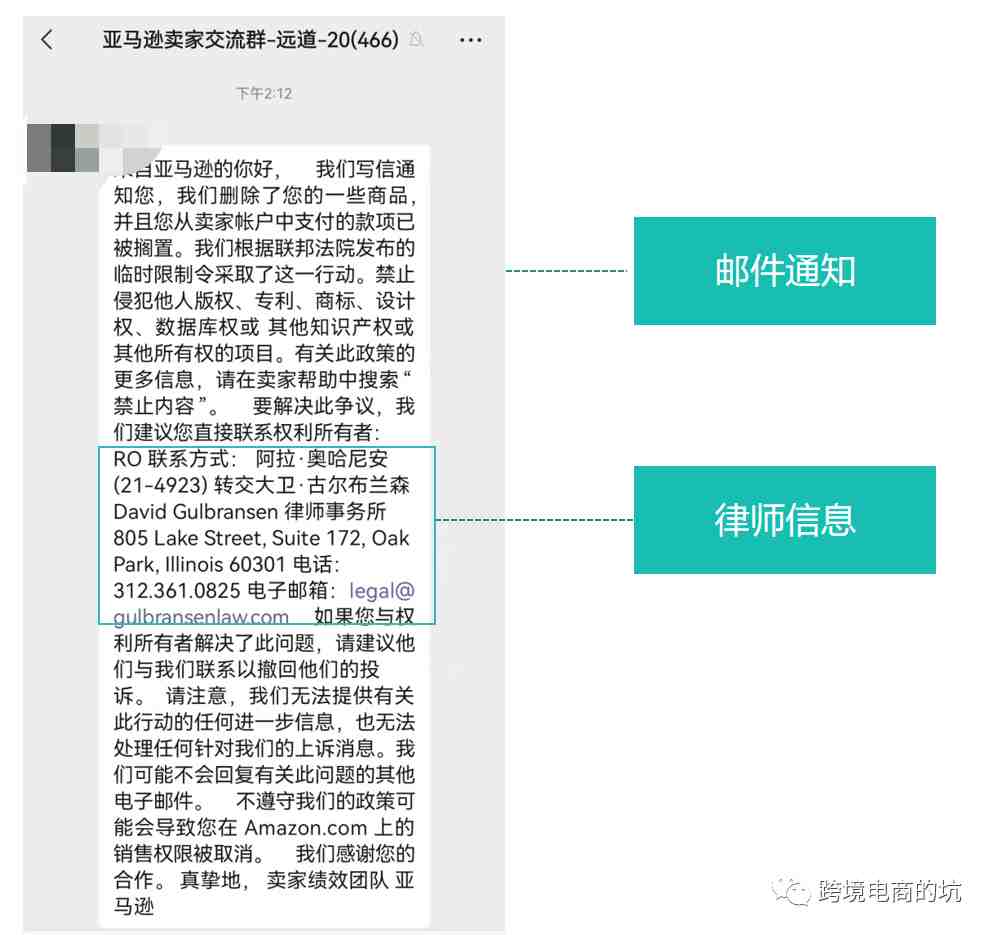This screenshot has height=935, width=994.
Task: Tap the group title 亚马逊卖家交流群-远道-20(466)
Action: (250, 40)
